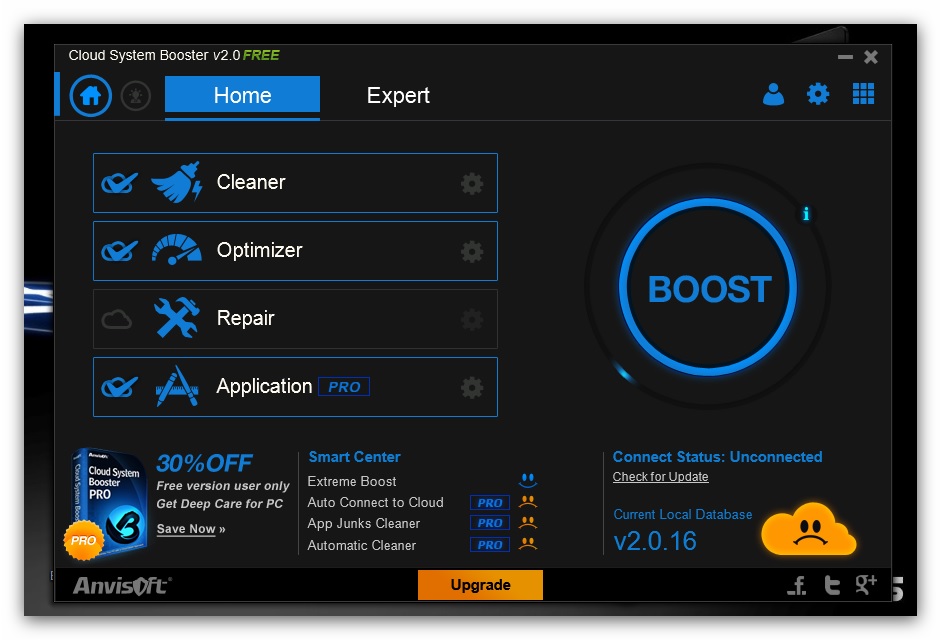The image size is (941, 640).
Task: Click the Auto Connect to Cloud face icon
Action: point(528,501)
